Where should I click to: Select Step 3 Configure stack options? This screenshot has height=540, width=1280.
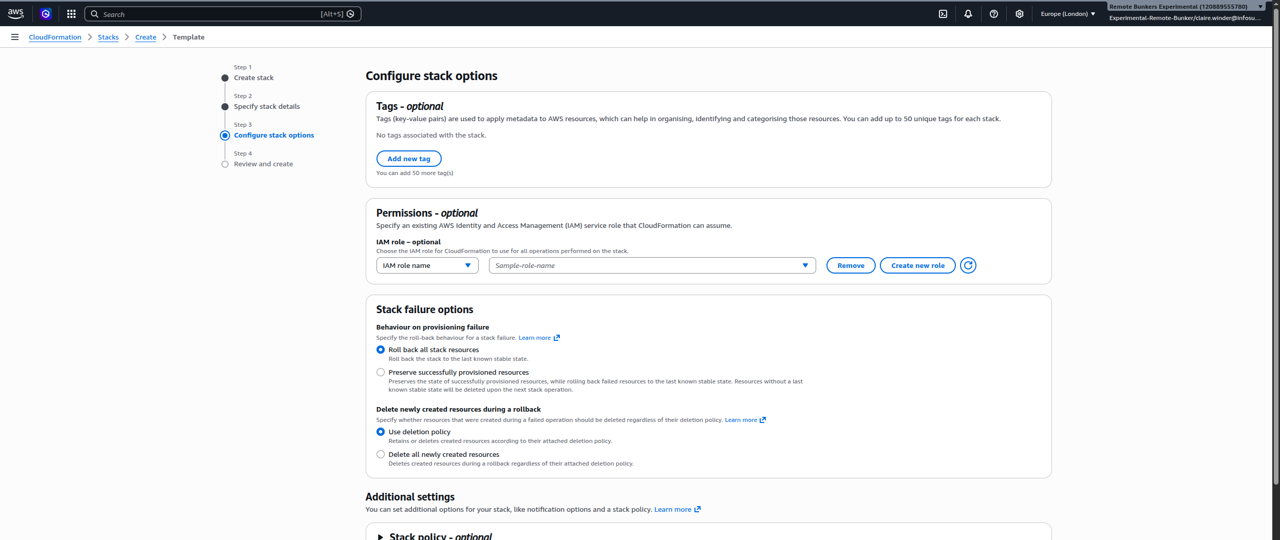[x=274, y=135]
